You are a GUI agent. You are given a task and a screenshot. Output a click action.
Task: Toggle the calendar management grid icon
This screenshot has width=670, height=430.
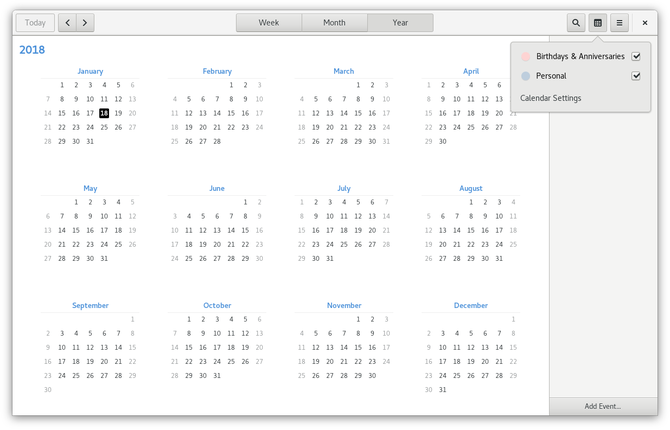point(597,23)
